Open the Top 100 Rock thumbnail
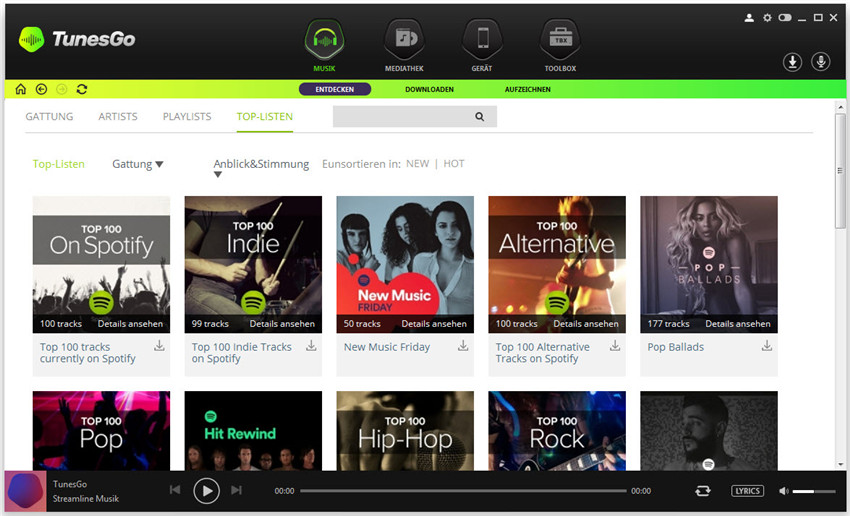 [x=557, y=430]
